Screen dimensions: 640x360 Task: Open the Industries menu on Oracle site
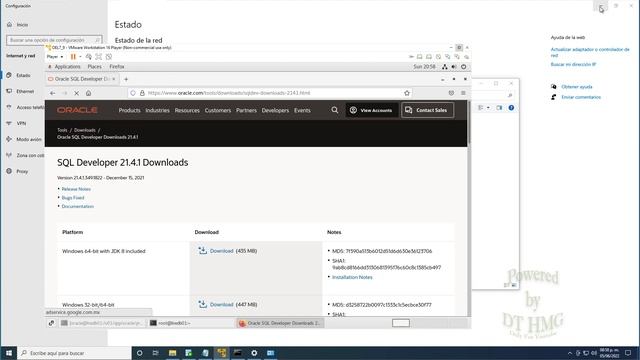click(157, 110)
